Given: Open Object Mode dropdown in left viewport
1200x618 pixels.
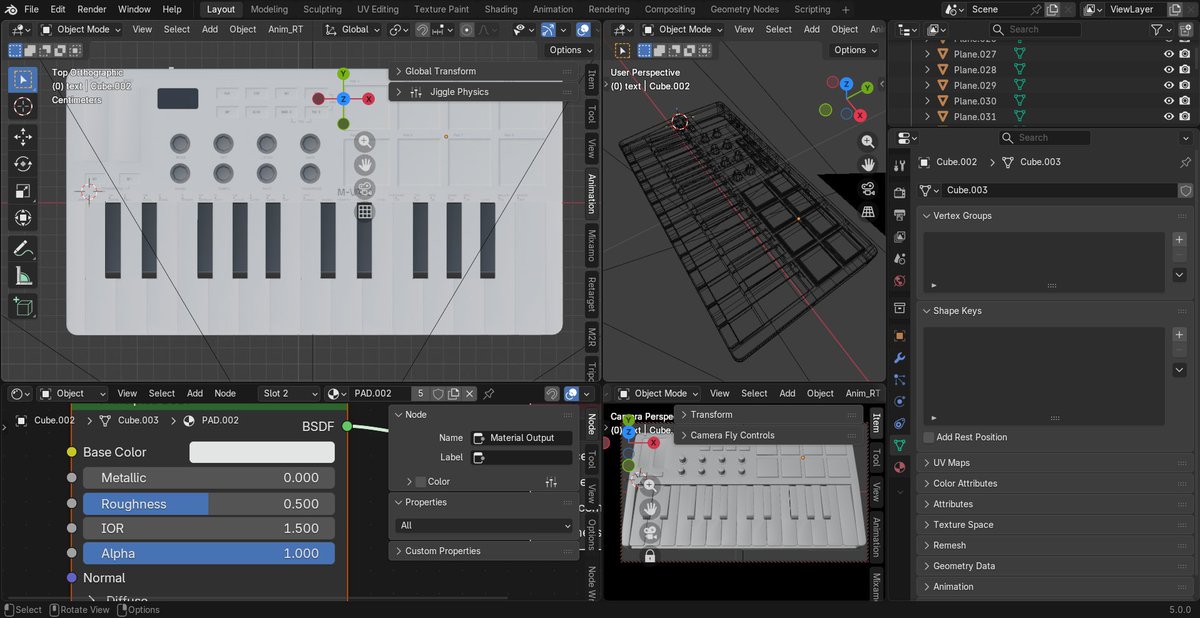Looking at the screenshot, I should click(80, 30).
